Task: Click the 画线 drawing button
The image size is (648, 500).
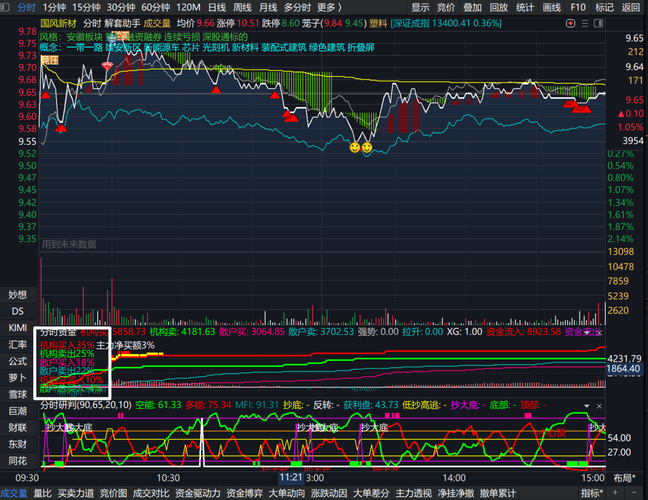Action: (552, 7)
